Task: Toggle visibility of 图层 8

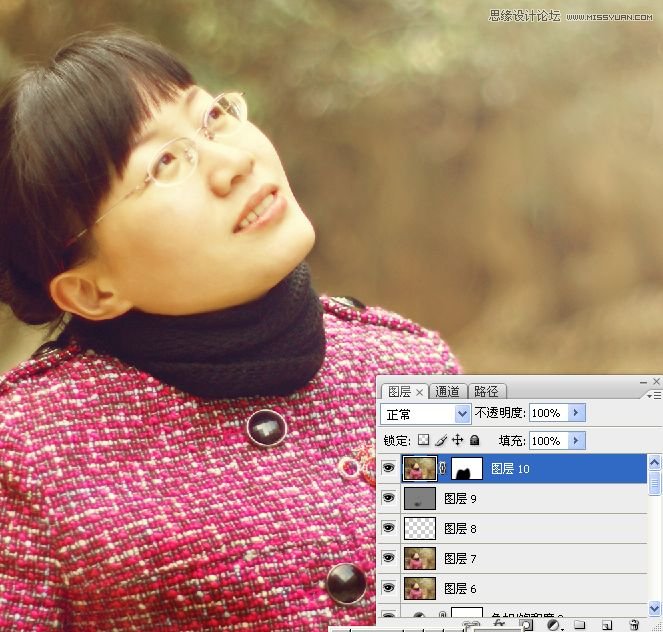Action: 389,528
